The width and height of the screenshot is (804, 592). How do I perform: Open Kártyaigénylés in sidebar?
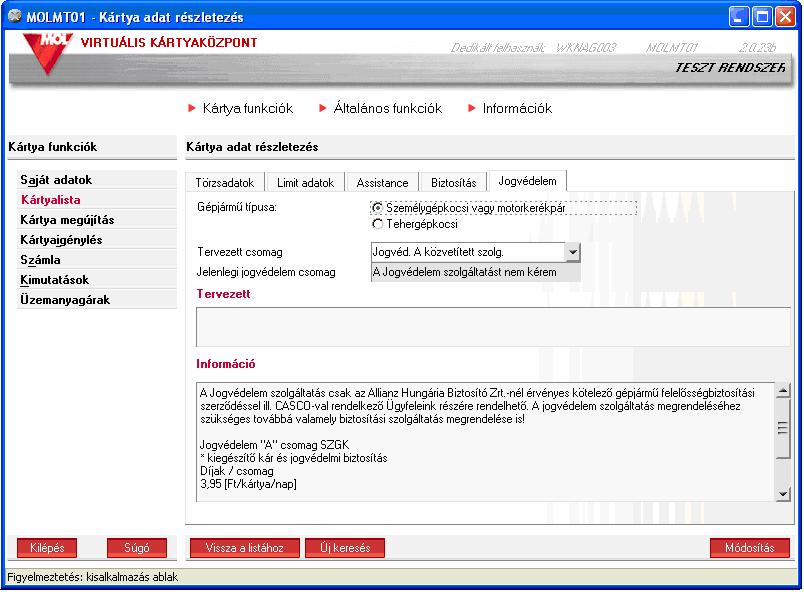(x=96, y=240)
